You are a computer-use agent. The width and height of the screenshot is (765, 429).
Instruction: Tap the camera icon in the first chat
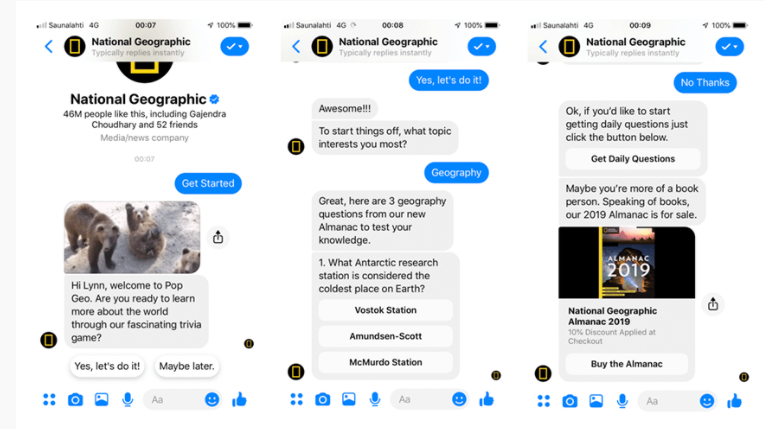coord(75,400)
